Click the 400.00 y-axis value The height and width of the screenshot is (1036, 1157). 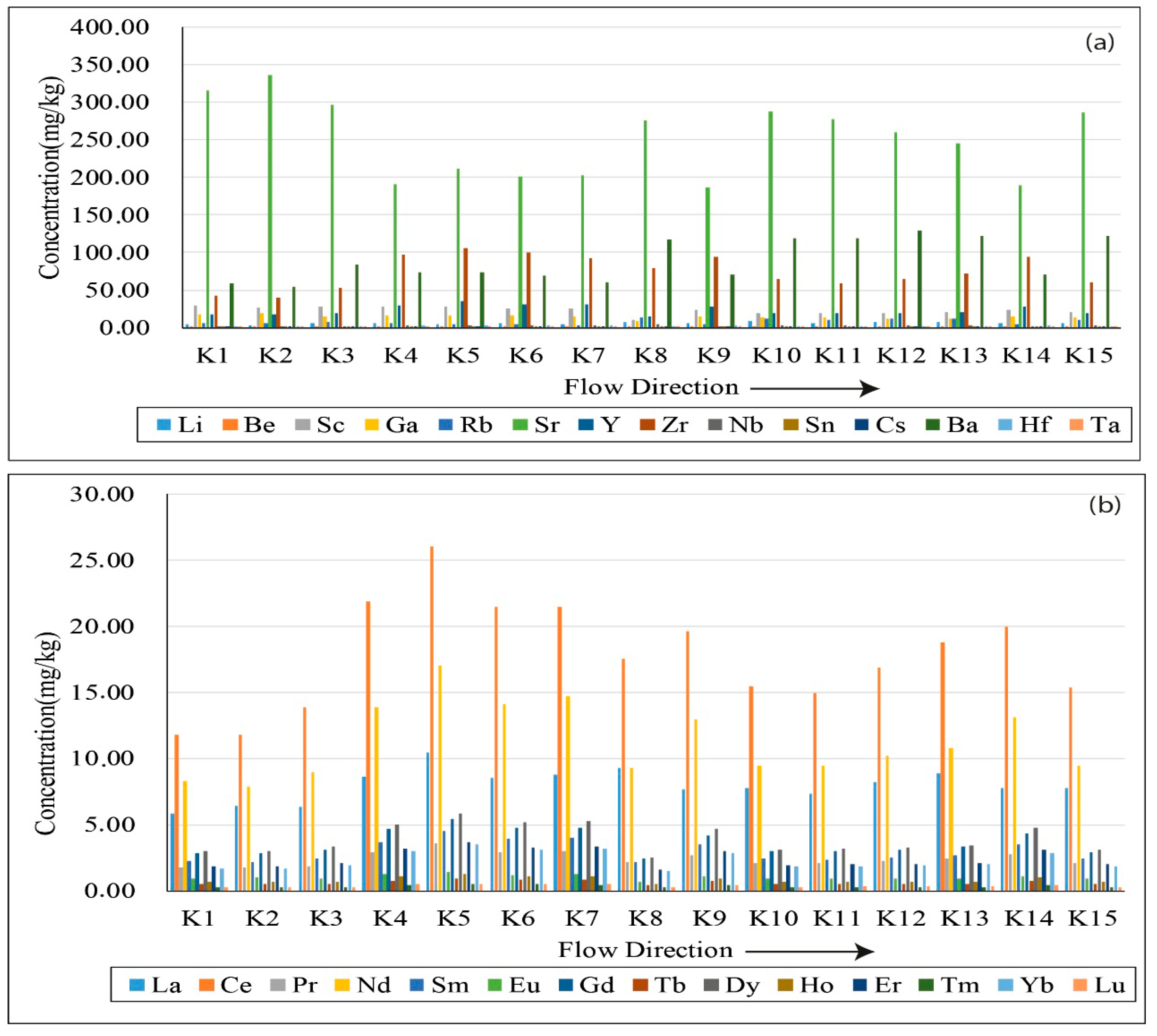tap(109, 27)
